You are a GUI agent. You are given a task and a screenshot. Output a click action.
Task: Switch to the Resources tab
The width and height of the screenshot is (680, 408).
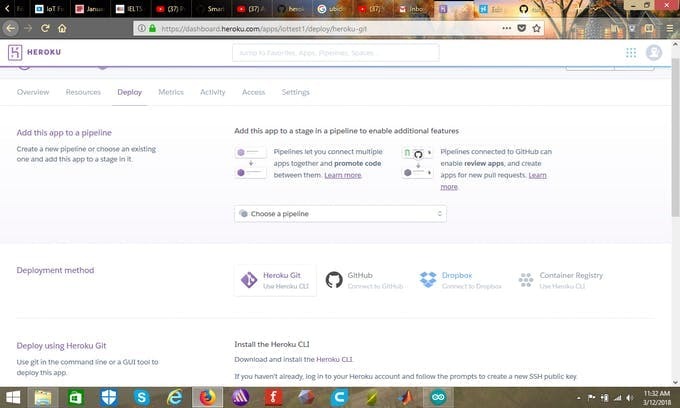point(83,92)
